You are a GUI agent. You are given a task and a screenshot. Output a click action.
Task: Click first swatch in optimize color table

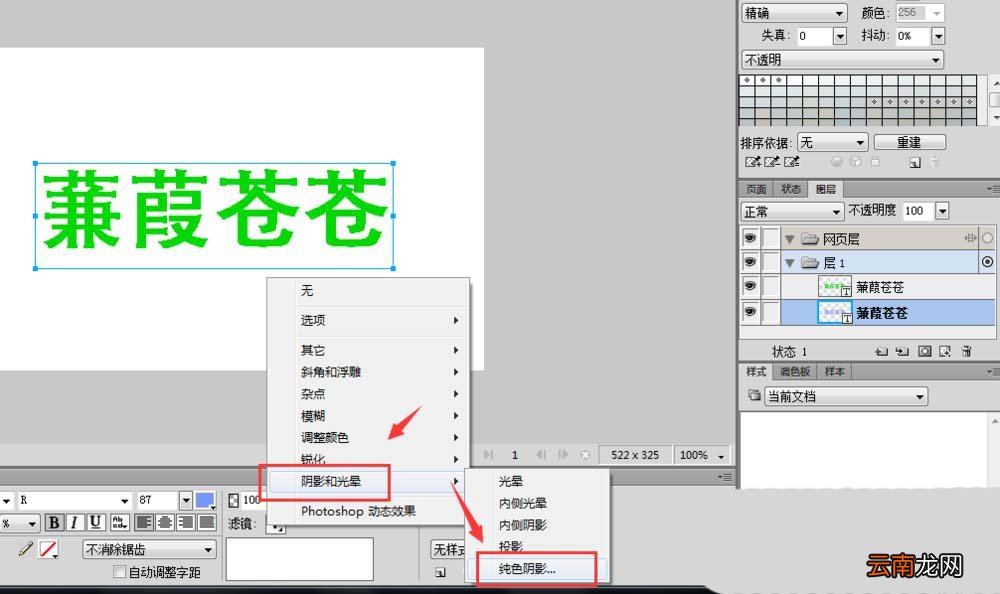coord(747,80)
